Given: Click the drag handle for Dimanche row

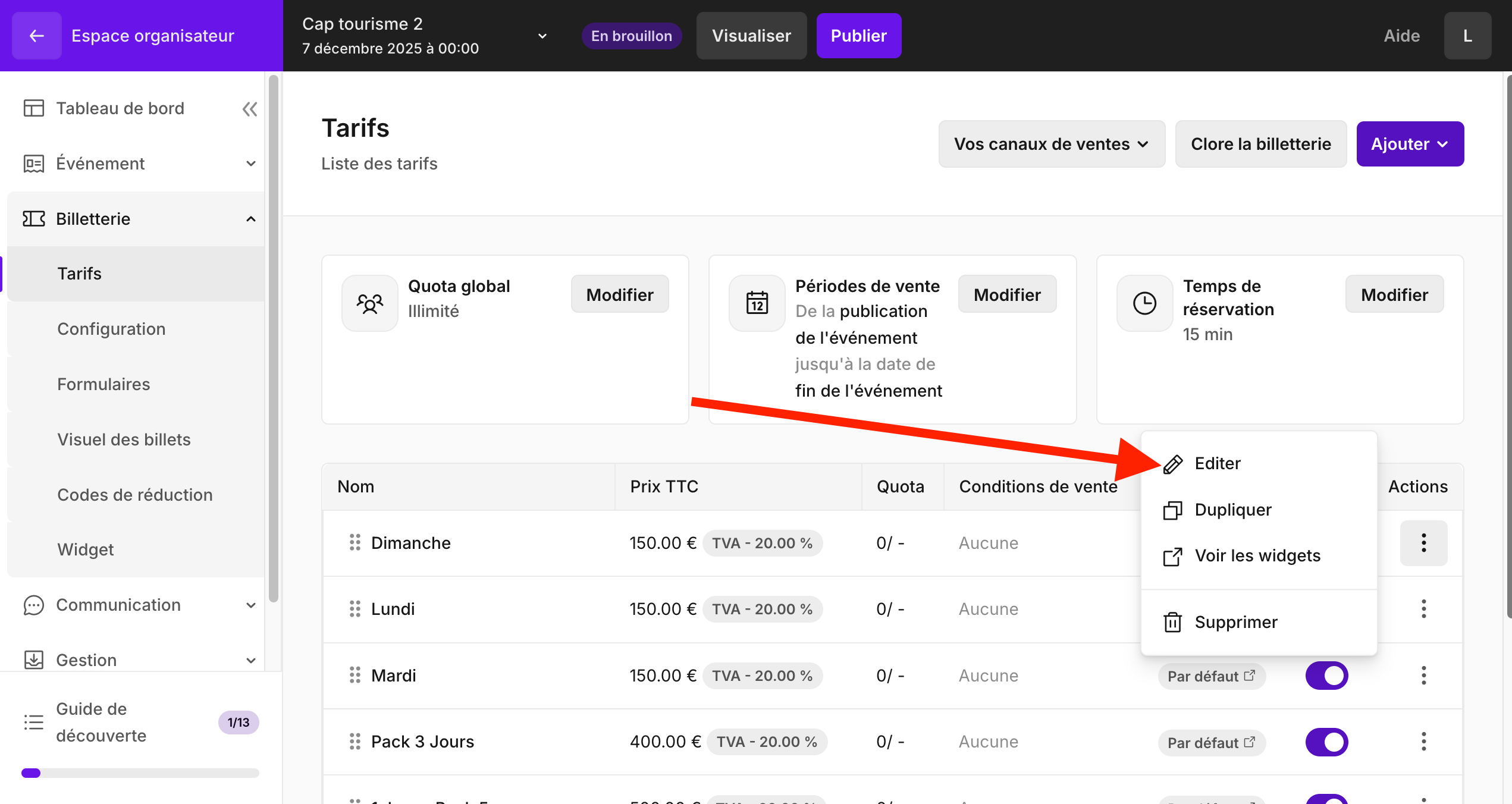Looking at the screenshot, I should (x=355, y=542).
